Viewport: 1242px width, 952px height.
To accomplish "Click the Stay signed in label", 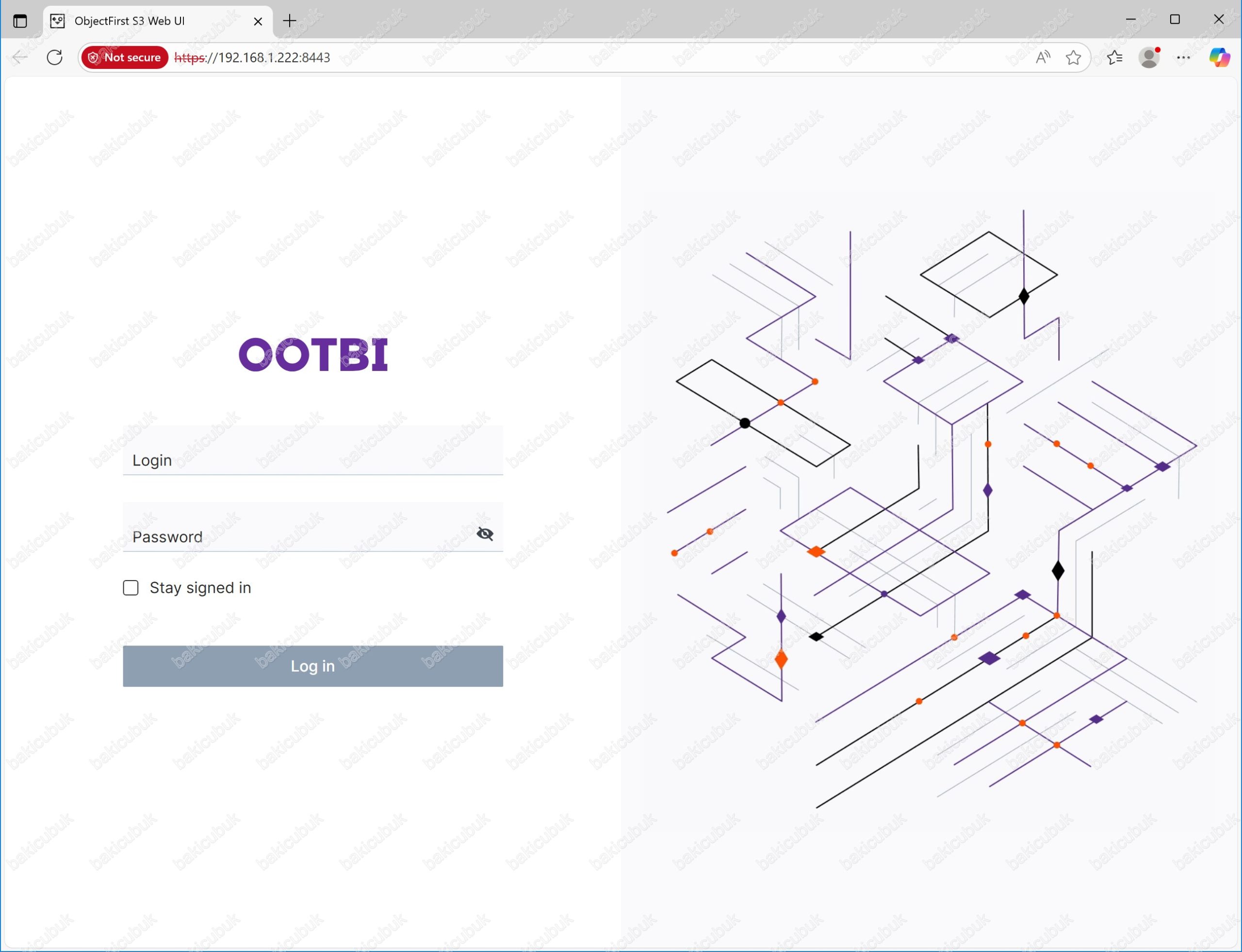I will pyautogui.click(x=200, y=588).
